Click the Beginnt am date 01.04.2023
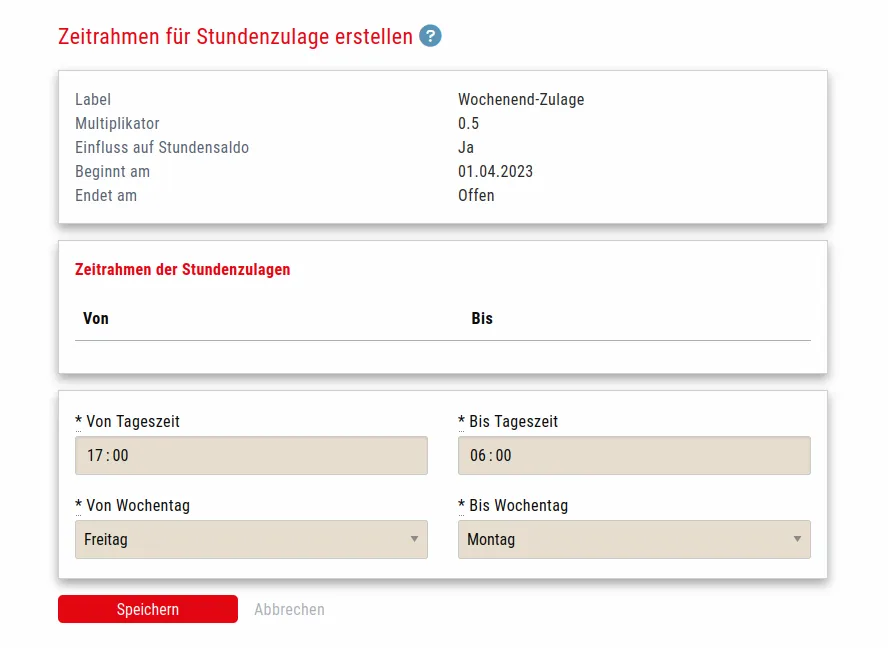888x648 pixels. tap(495, 171)
